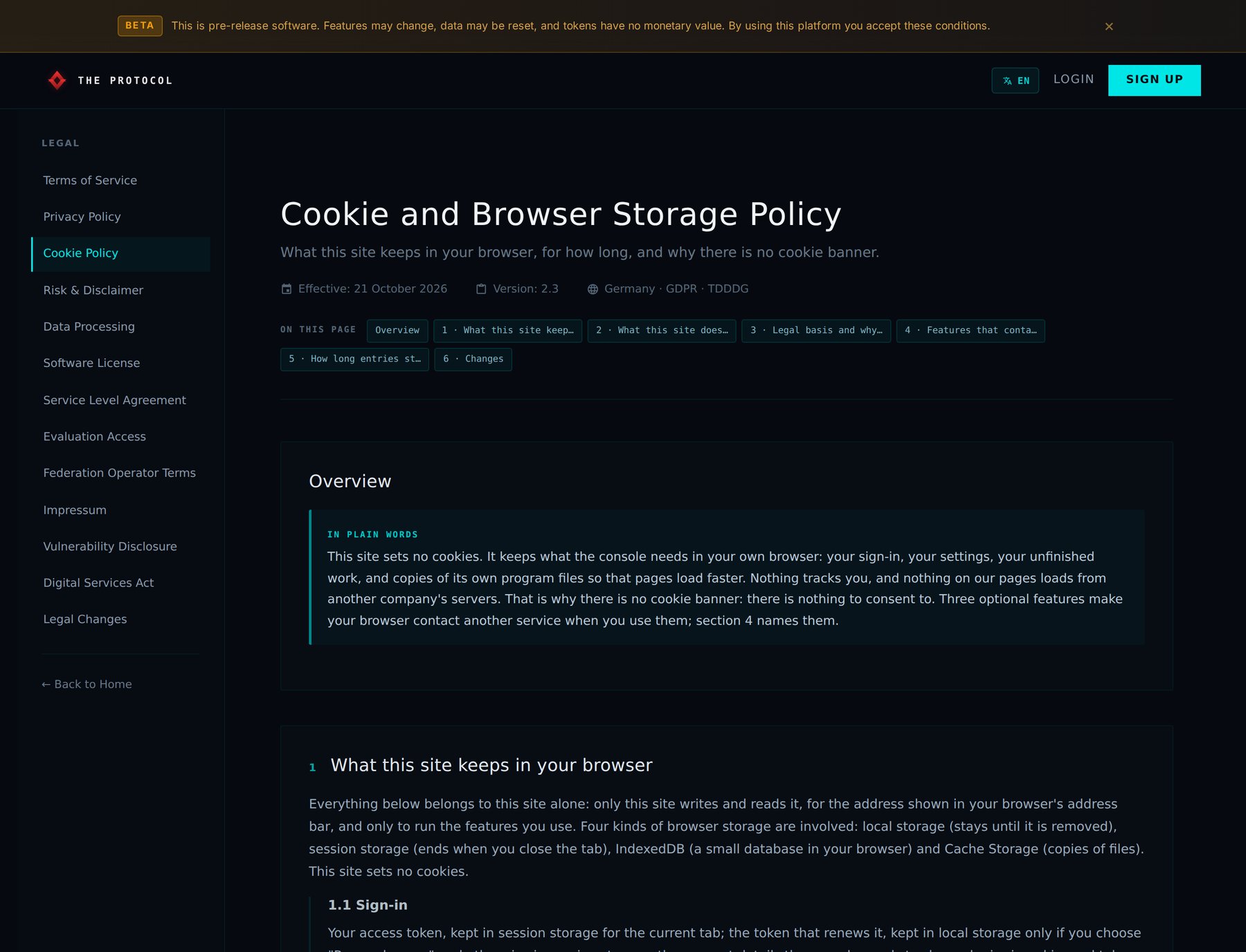Jump to section 1 What this site keeps
This screenshot has width=1246, height=952.
pyautogui.click(x=507, y=330)
